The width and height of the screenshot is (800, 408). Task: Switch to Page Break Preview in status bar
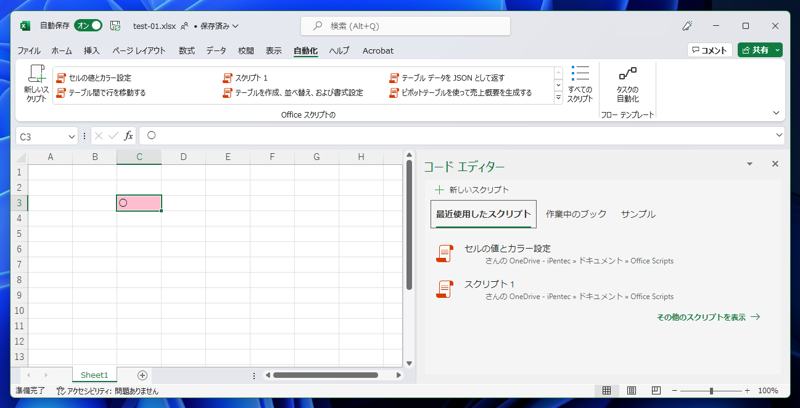click(x=657, y=391)
